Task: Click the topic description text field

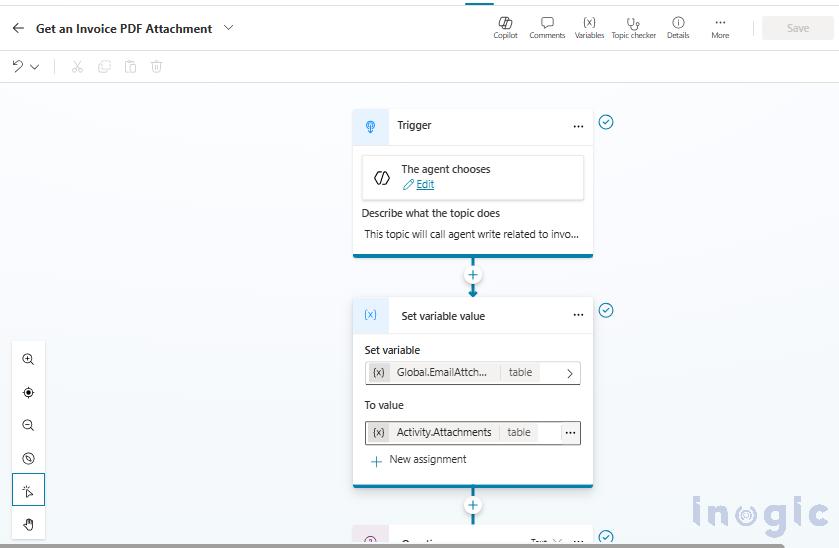Action: [472, 234]
